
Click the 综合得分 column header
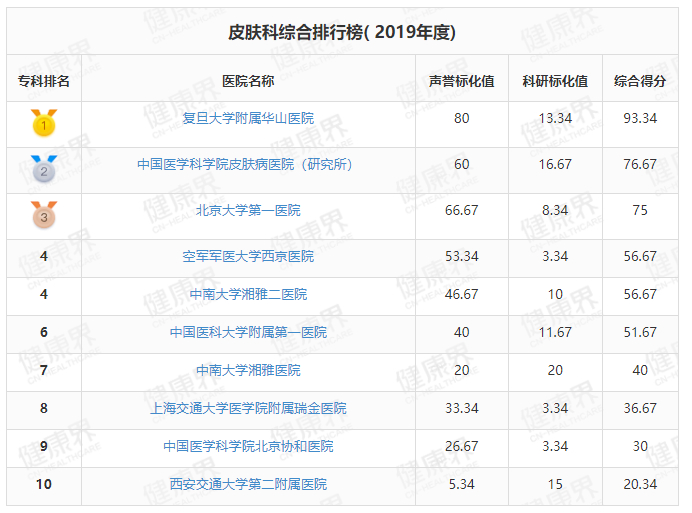[x=640, y=81]
